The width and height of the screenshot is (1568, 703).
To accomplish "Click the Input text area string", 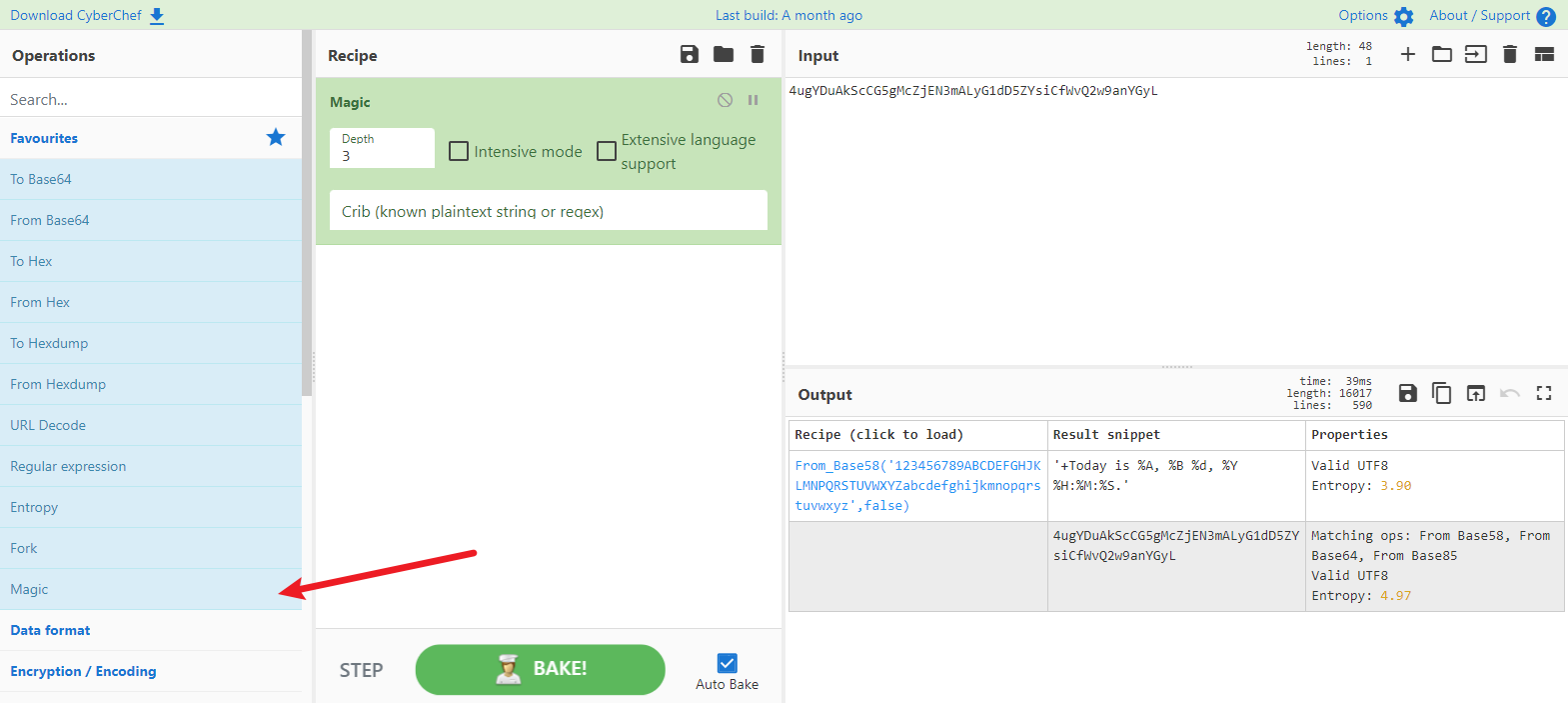I will point(973,91).
